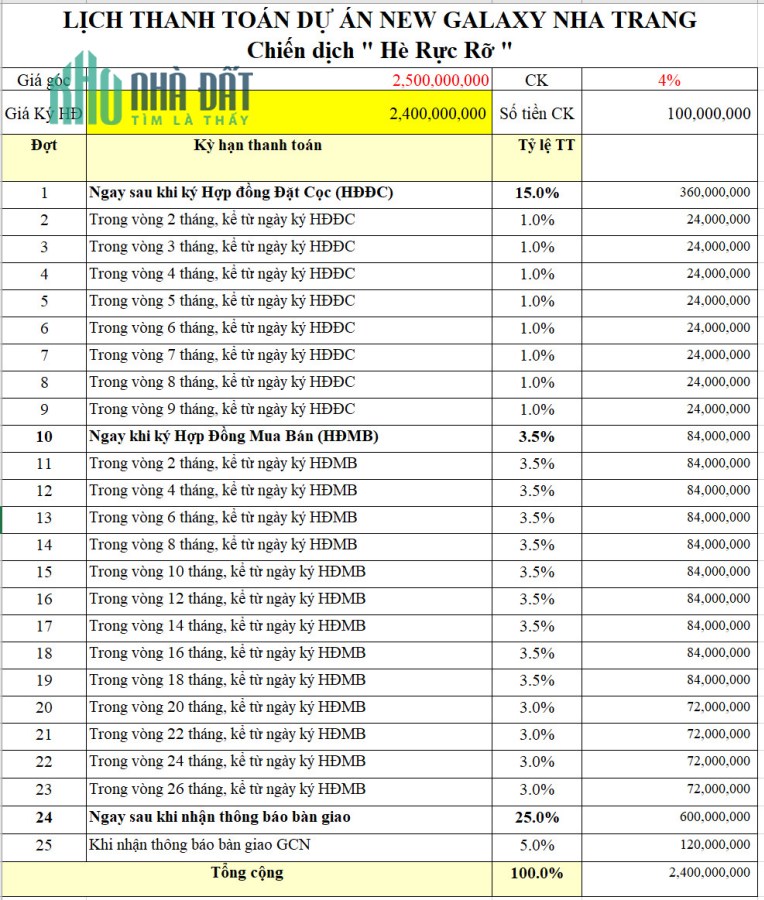Image resolution: width=764 pixels, height=900 pixels.
Task: Click Trong vòng 24 tháng, kể từ ngày ký HĐMB
Action: click(x=227, y=761)
